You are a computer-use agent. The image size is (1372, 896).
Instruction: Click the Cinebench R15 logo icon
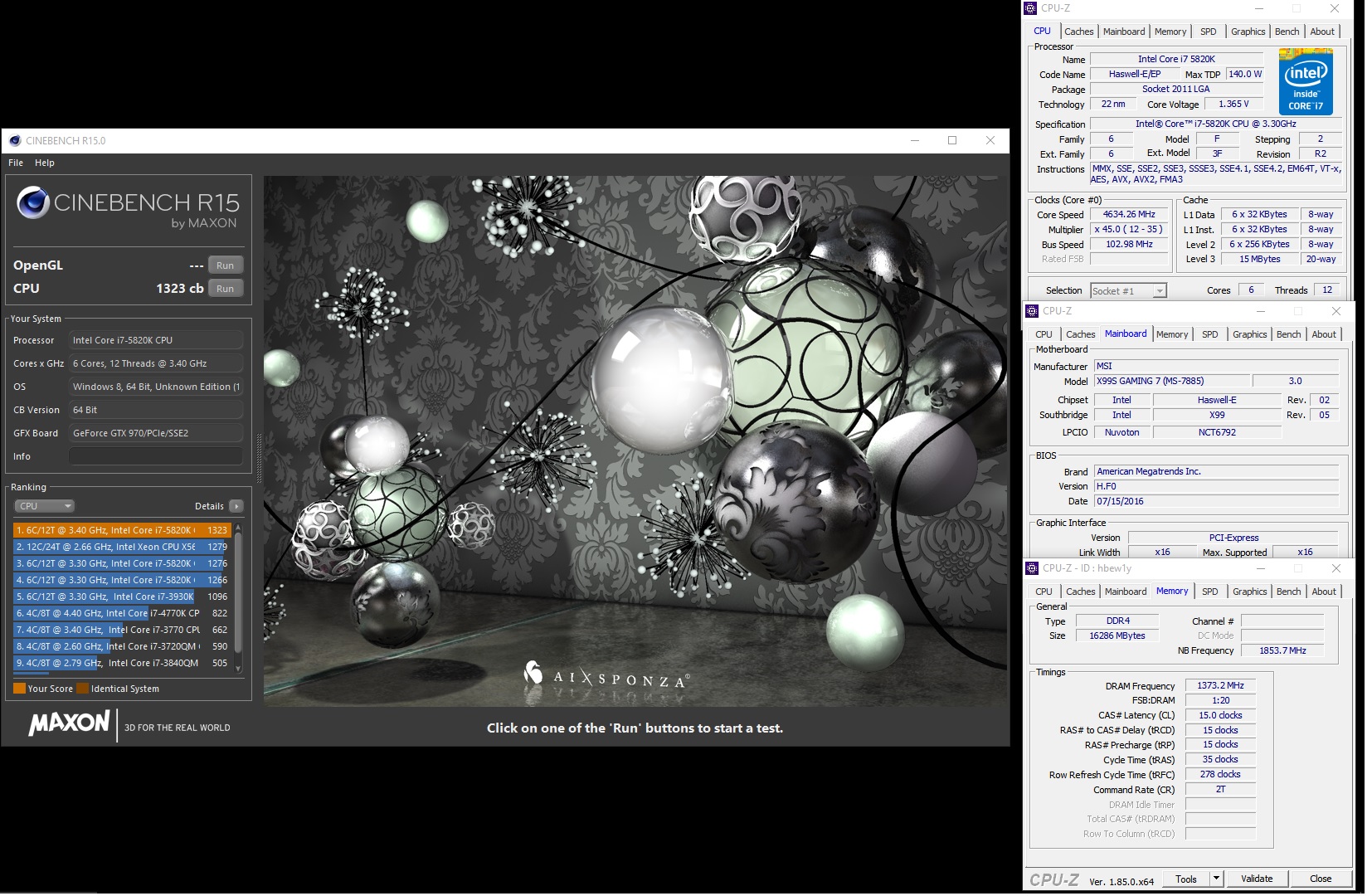pos(33,203)
